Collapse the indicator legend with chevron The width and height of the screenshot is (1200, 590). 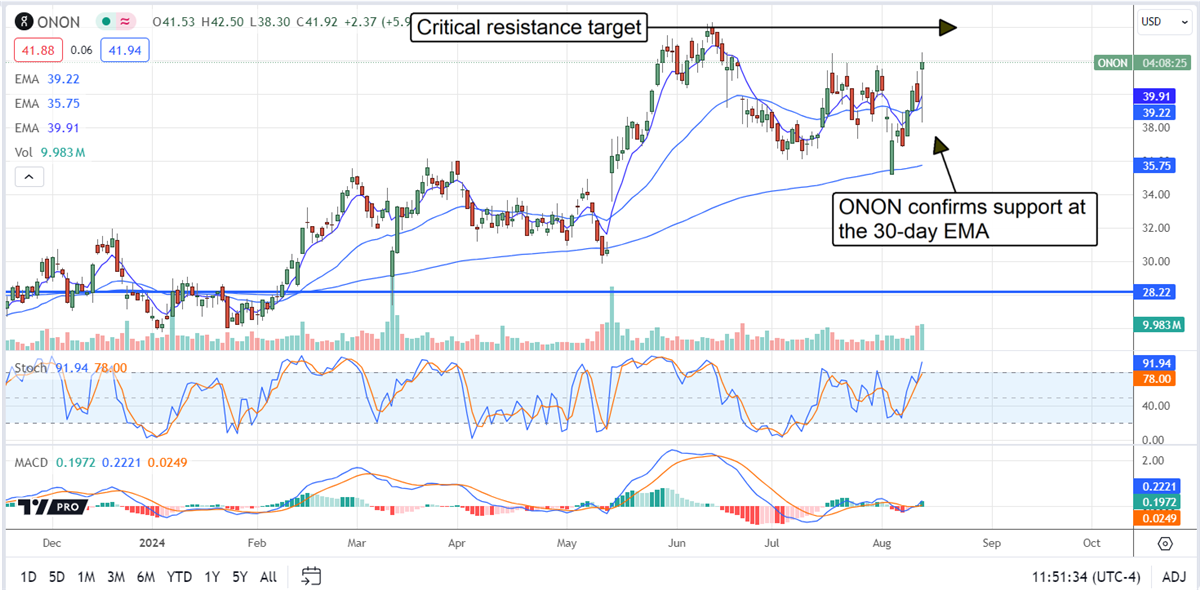[28, 177]
